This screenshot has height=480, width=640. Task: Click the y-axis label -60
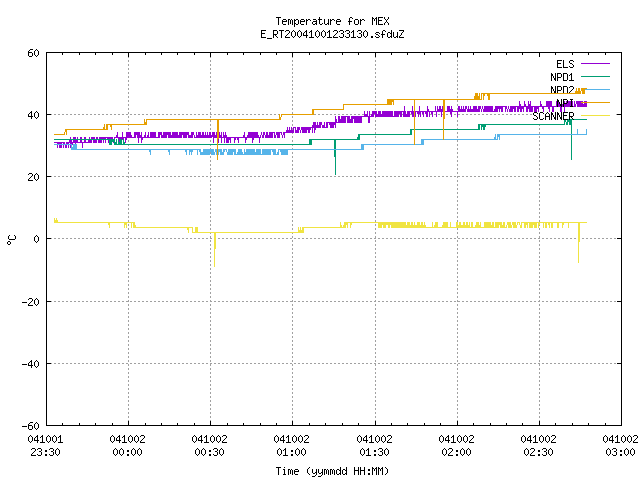pos(30,426)
